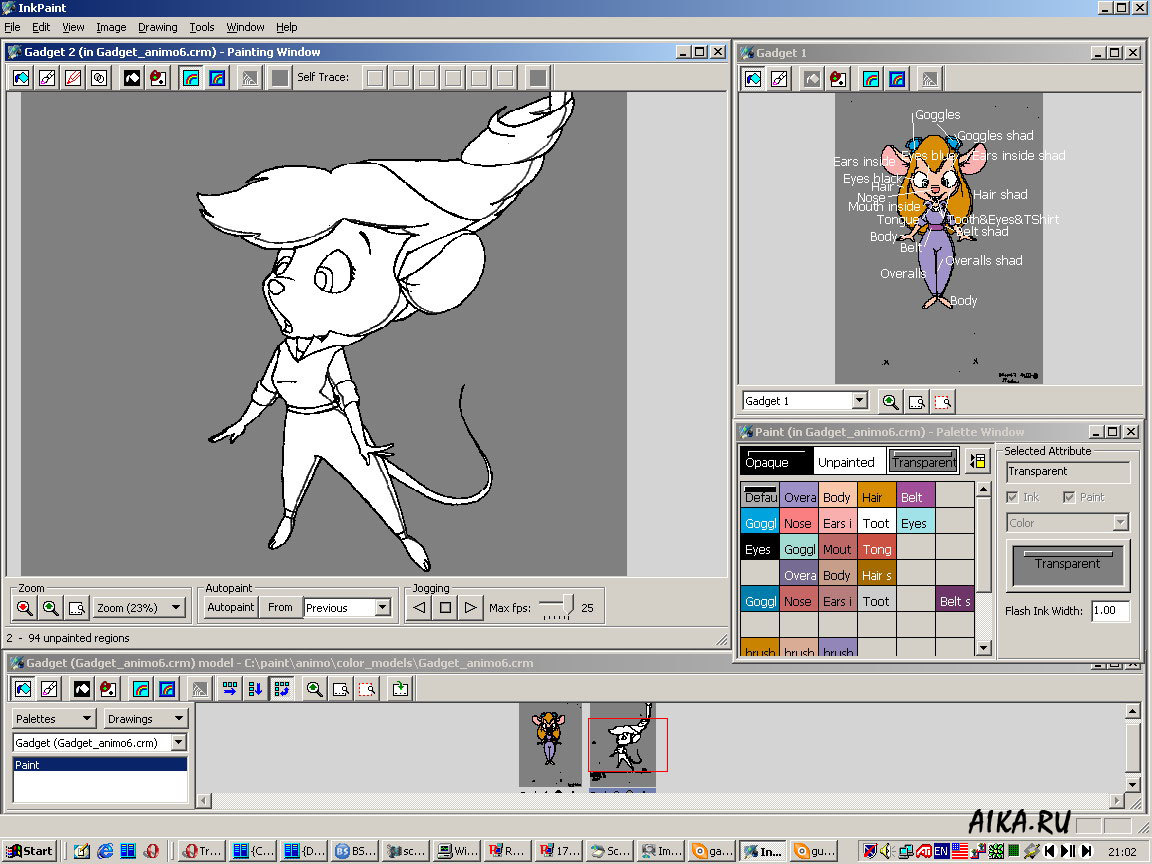Switch to the Opaque palette tab
This screenshot has width=1152, height=864.
(777, 461)
